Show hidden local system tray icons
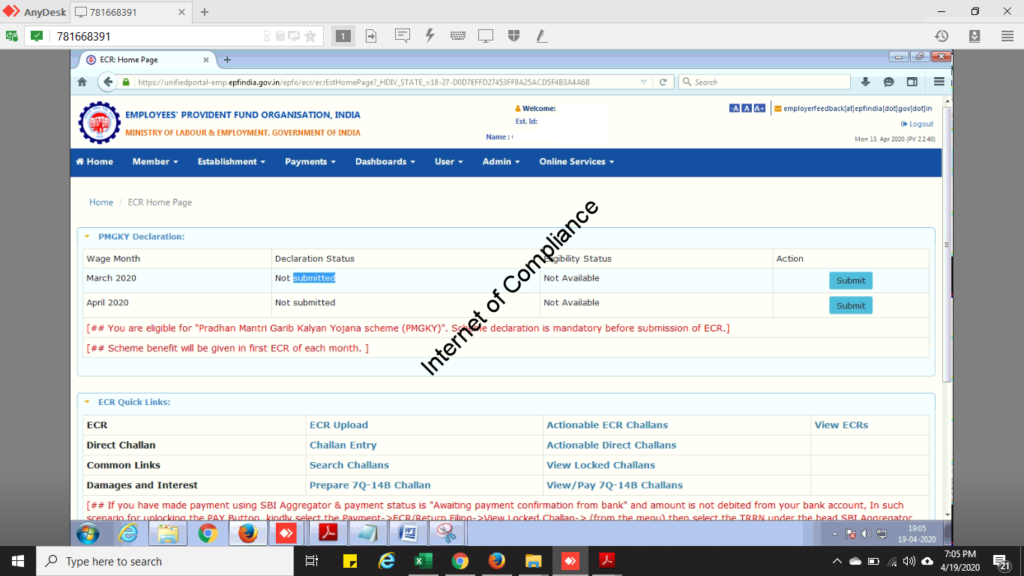Image resolution: width=1024 pixels, height=576 pixels. click(837, 561)
